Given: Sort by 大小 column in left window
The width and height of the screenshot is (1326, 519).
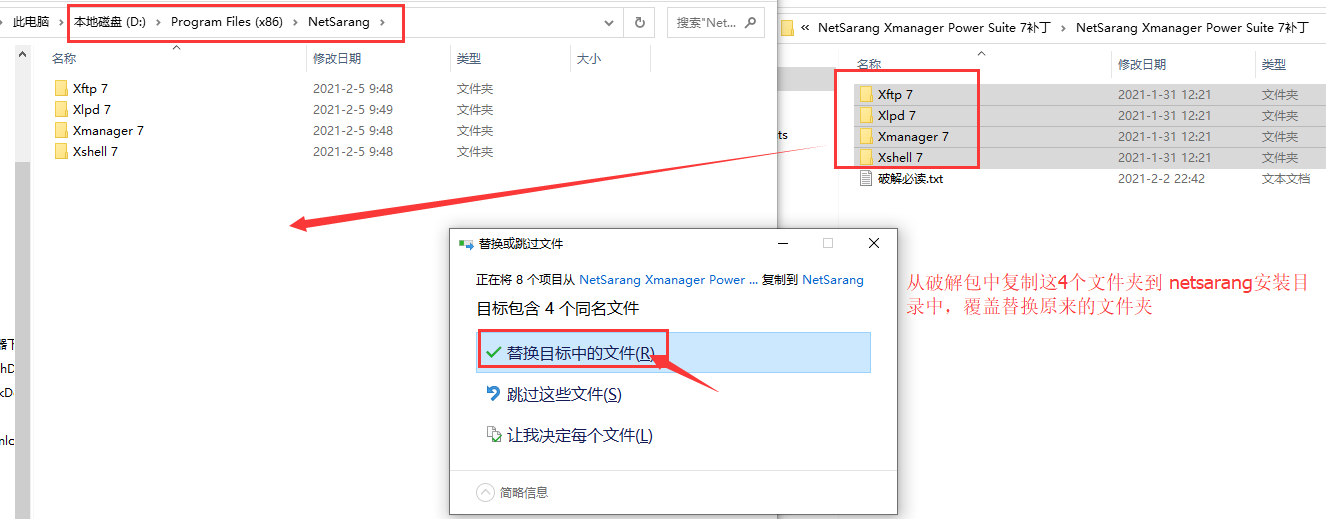Looking at the screenshot, I should [x=589, y=59].
